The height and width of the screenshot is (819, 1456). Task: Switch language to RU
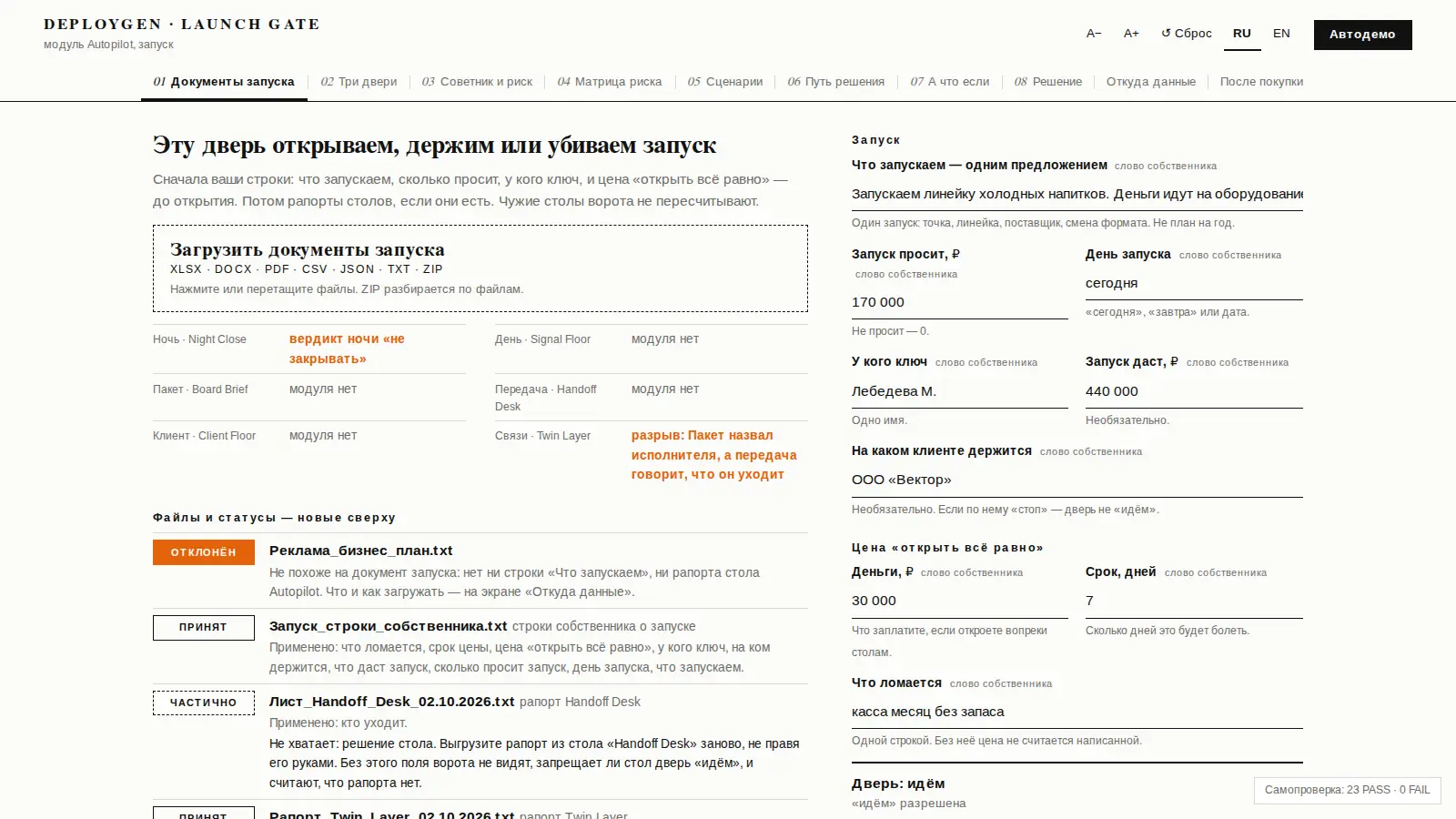1242,34
